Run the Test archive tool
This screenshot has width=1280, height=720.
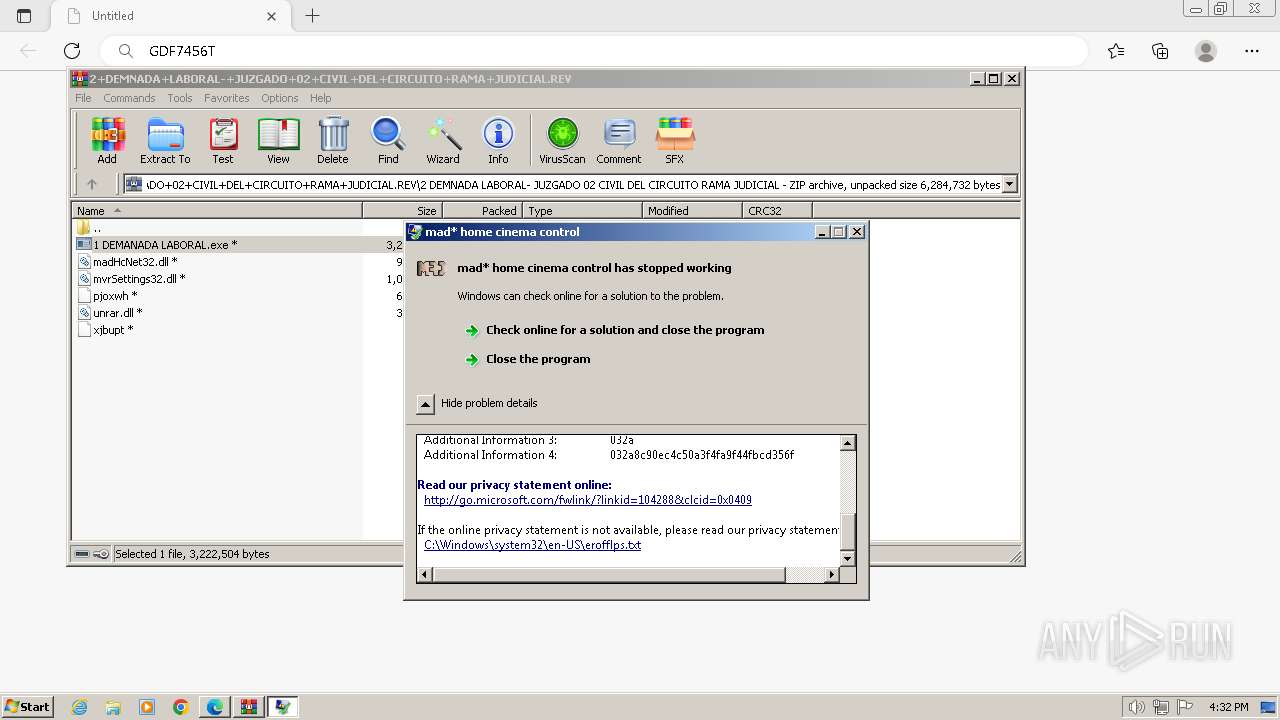coord(222,140)
